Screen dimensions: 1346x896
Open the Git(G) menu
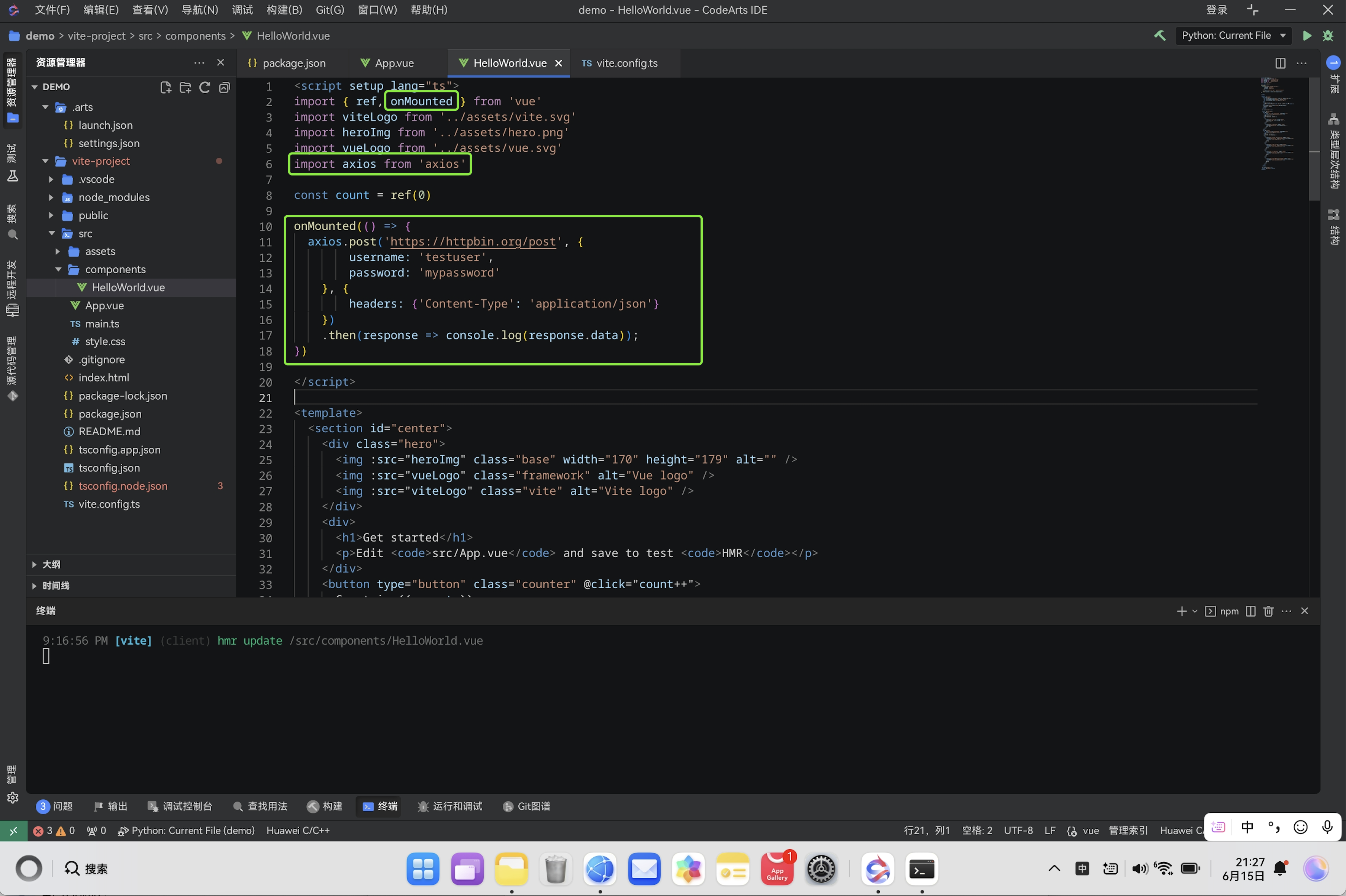330,10
